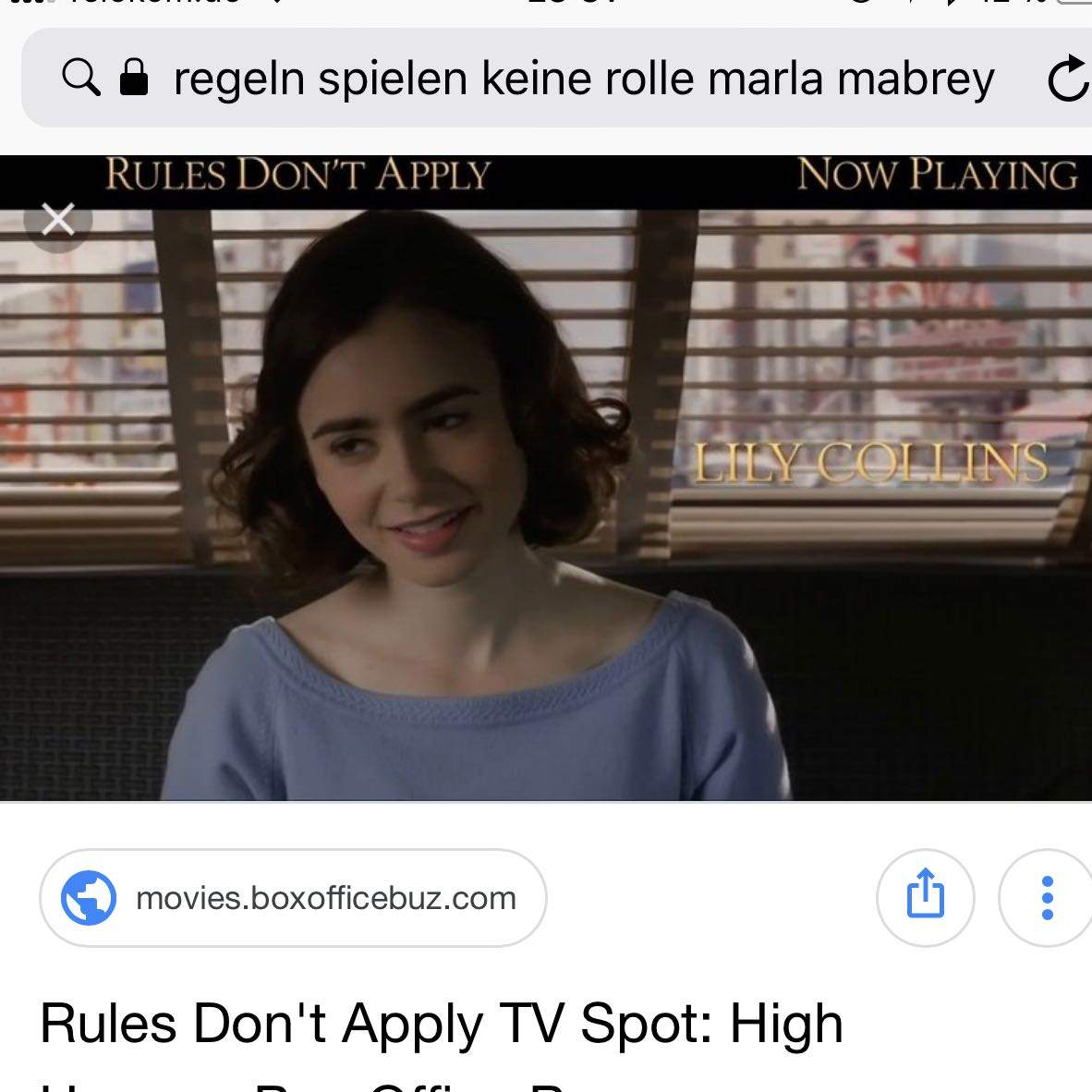Screen dimensions: 1092x1092
Task: Tap the blue globe icon in source chip
Action: (89, 898)
